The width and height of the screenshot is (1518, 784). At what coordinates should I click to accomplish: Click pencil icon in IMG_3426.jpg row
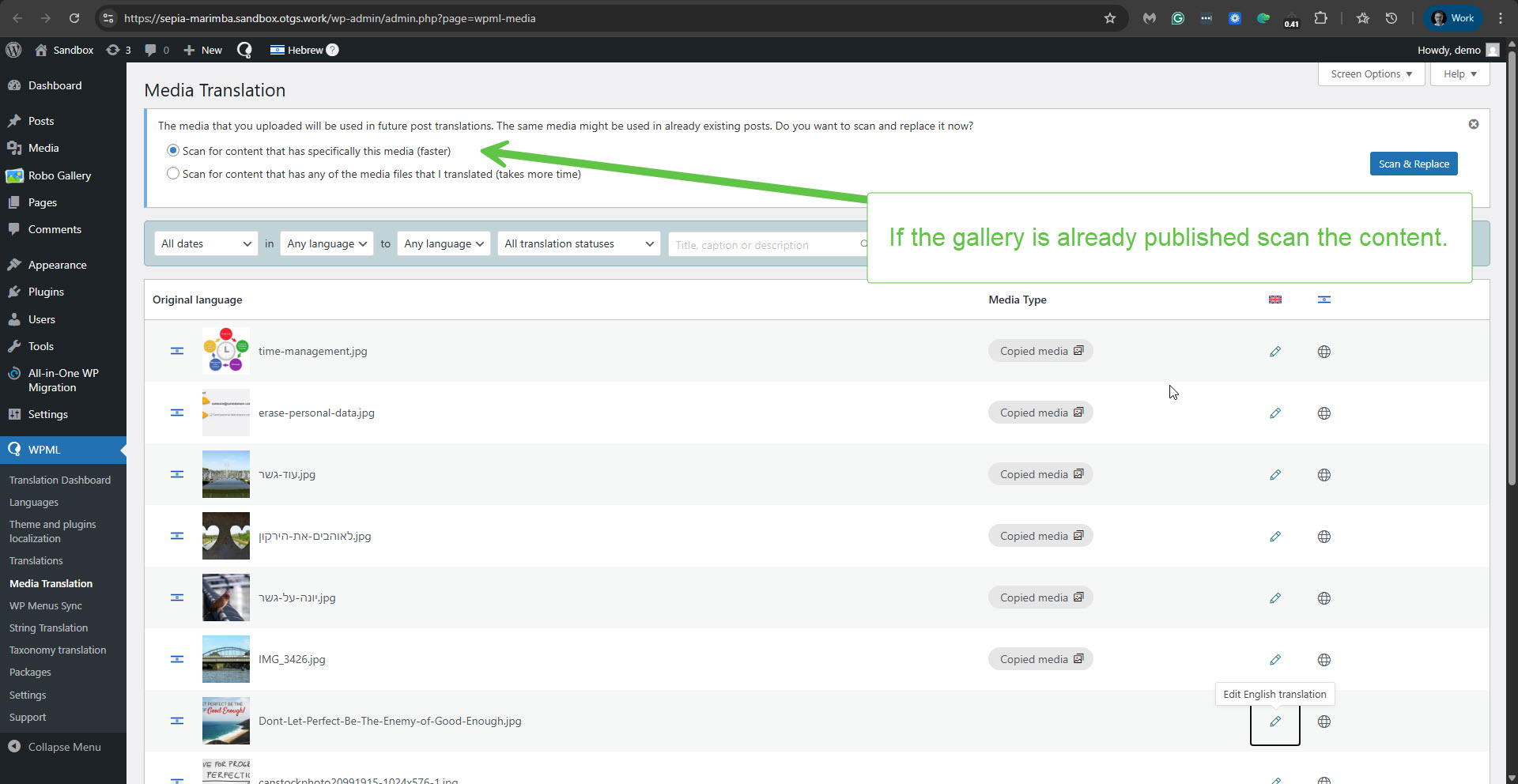coord(1274,660)
